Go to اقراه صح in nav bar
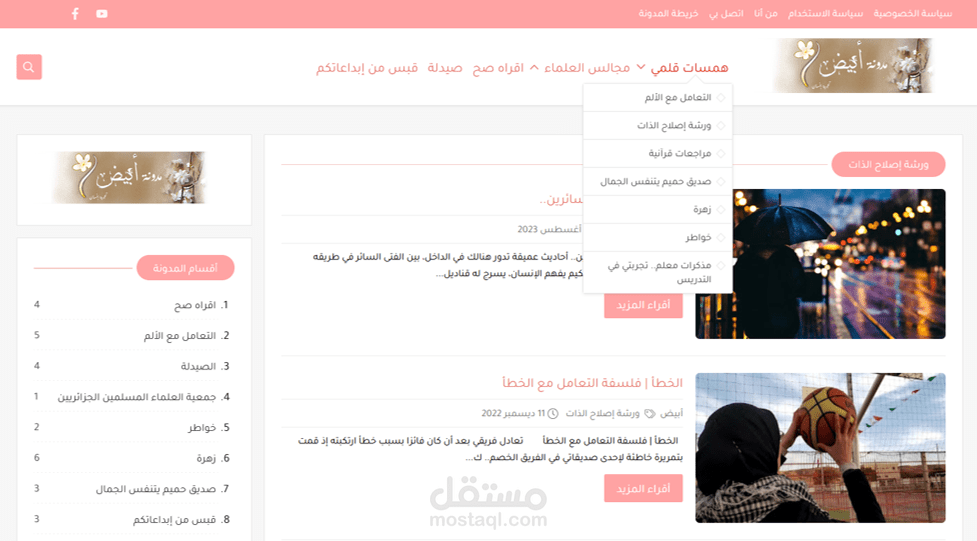 pyautogui.click(x=498, y=67)
